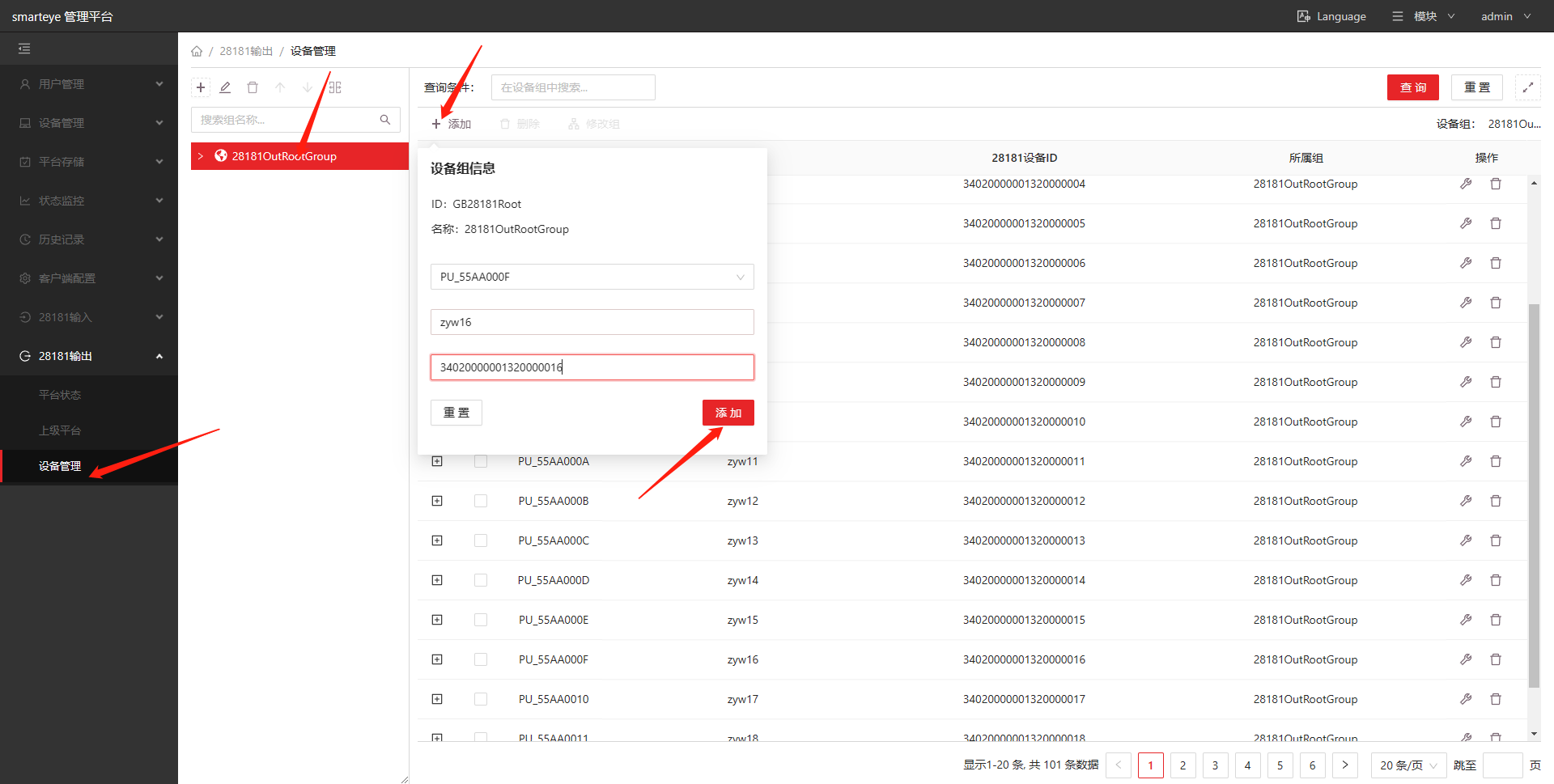The width and height of the screenshot is (1554, 784).
Task: Click the red 查询 search button
Action: pos(1413,87)
